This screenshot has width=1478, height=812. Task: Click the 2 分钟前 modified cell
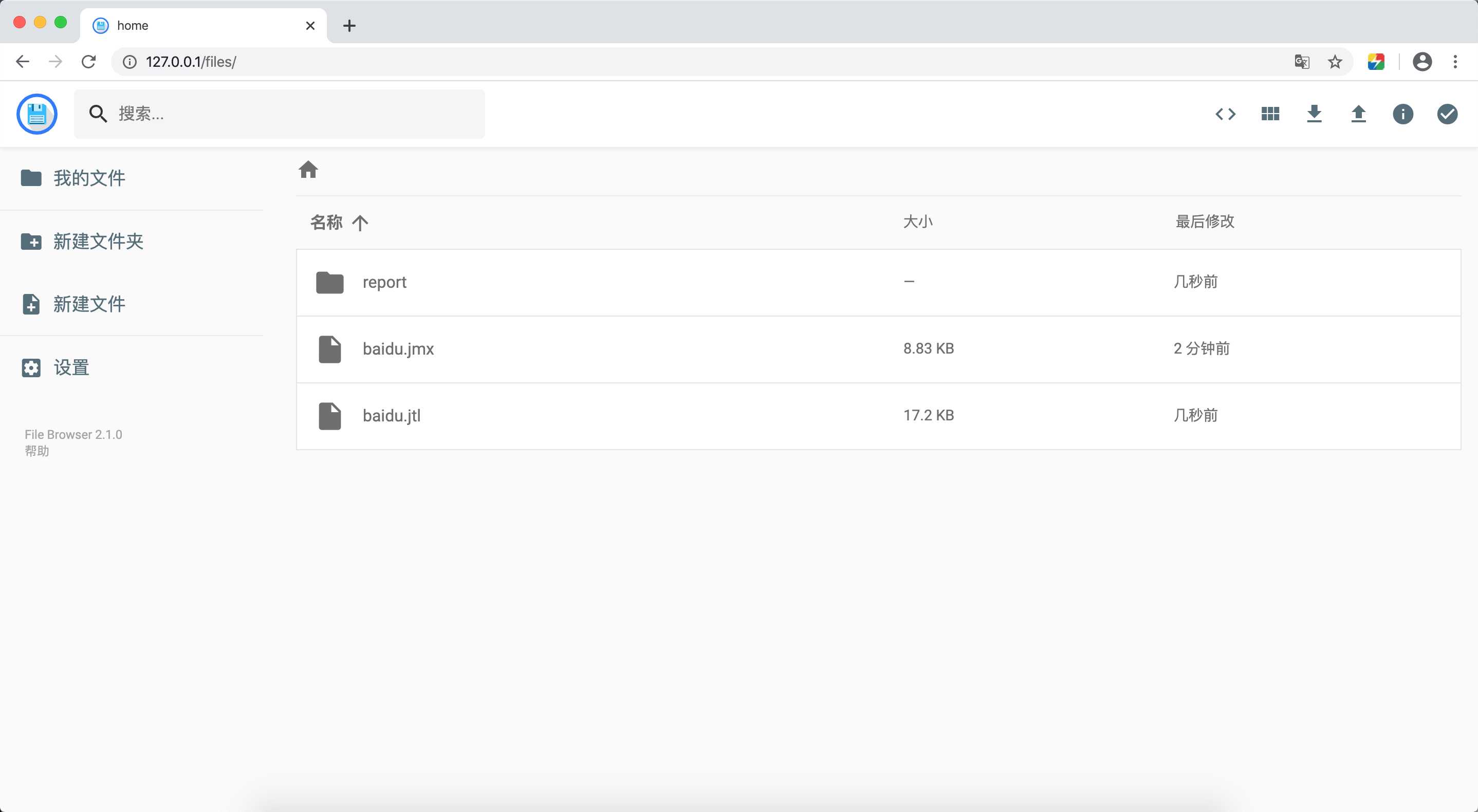tap(1202, 348)
